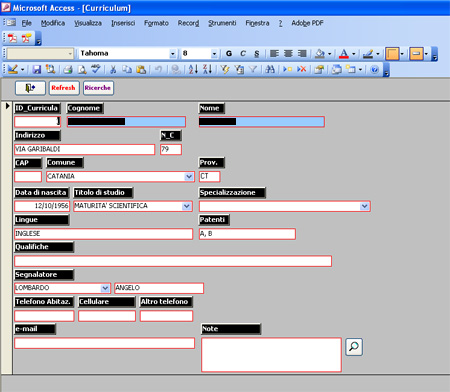Open the font name Tahoma dropdown
Viewport: 450px width, 392px height.
click(172, 54)
